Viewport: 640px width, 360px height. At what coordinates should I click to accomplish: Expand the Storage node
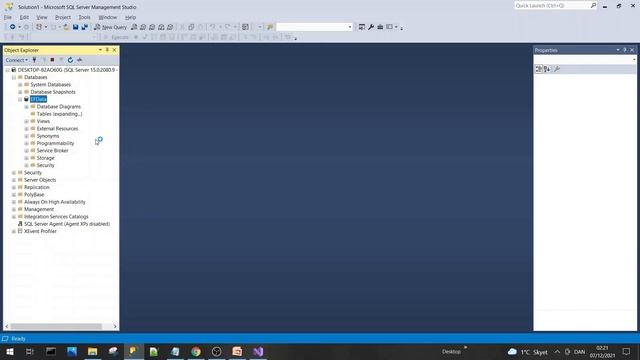coord(27,158)
